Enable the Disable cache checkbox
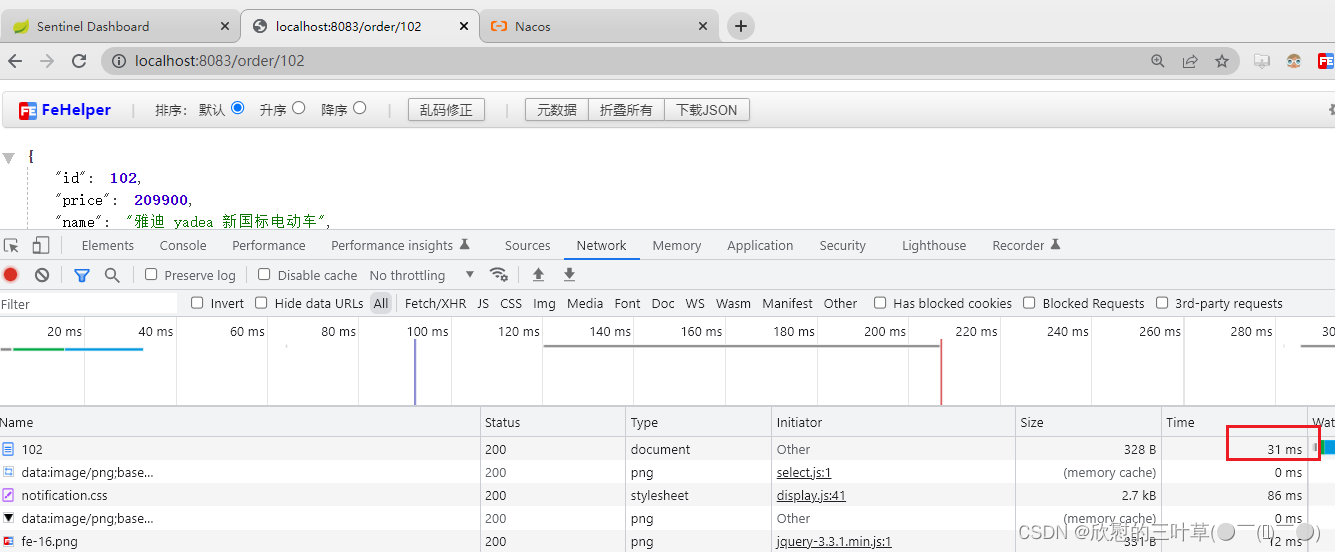Screen dimensions: 1335x552 pyautogui.click(x=264, y=274)
